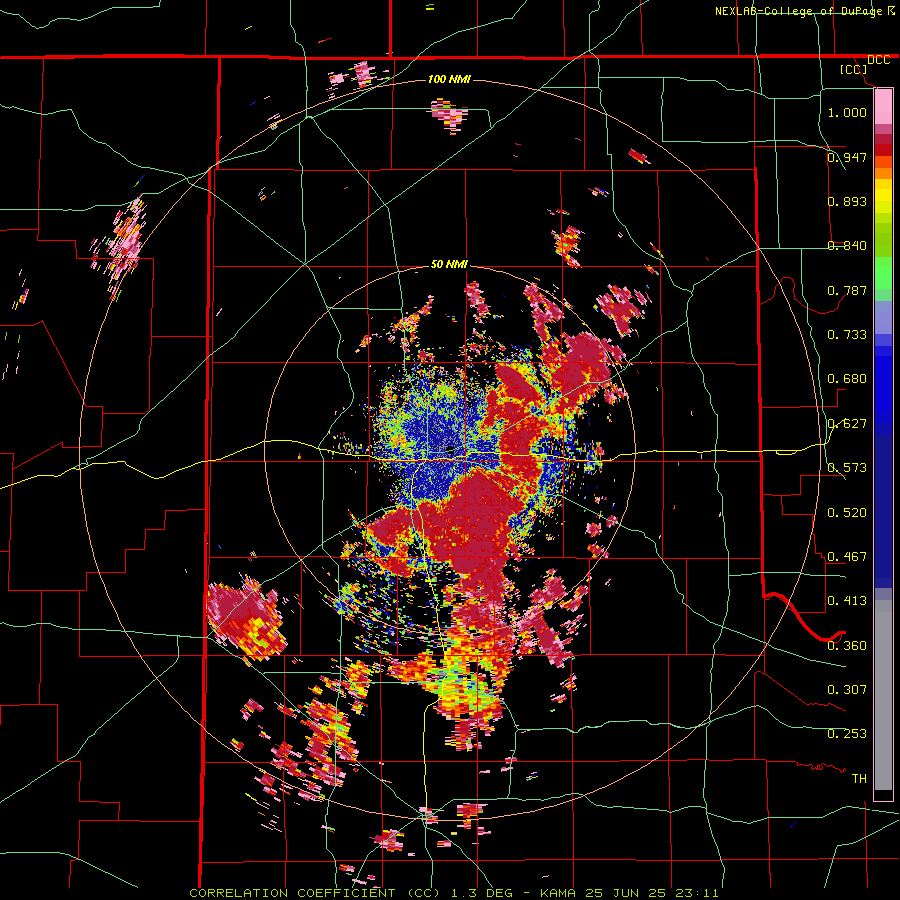Click the [CC] legend unit label

click(x=853, y=69)
